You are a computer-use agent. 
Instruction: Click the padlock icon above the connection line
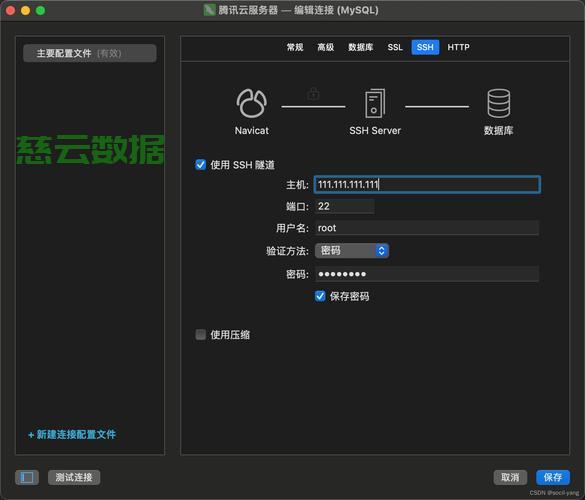313,94
